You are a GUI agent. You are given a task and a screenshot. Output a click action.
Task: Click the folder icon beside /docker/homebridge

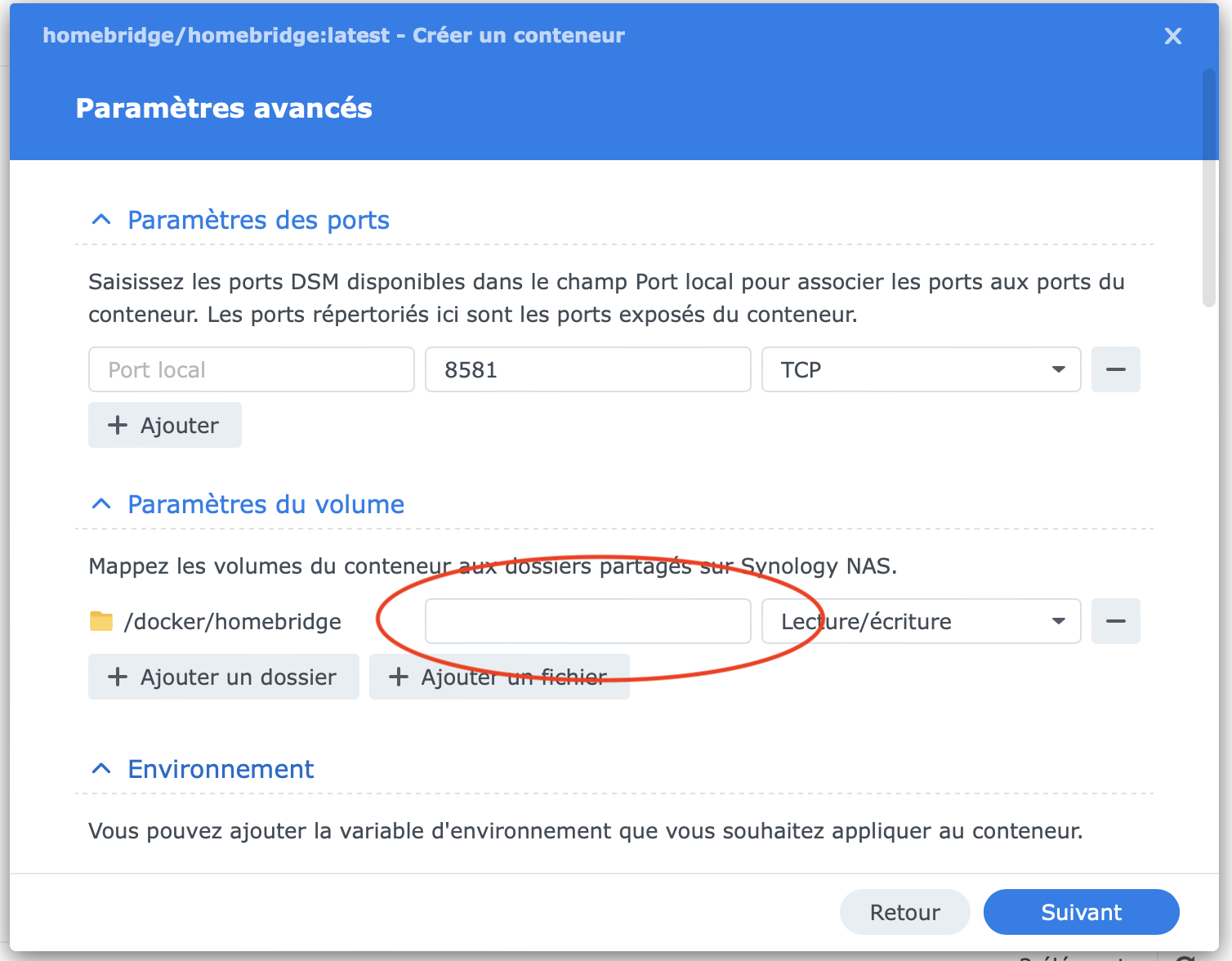pyautogui.click(x=101, y=621)
